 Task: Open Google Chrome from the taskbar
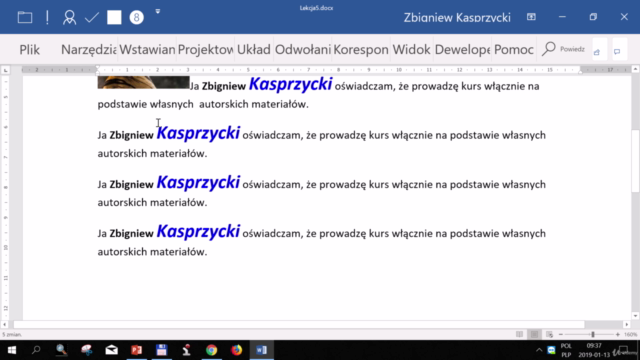coord(211,350)
